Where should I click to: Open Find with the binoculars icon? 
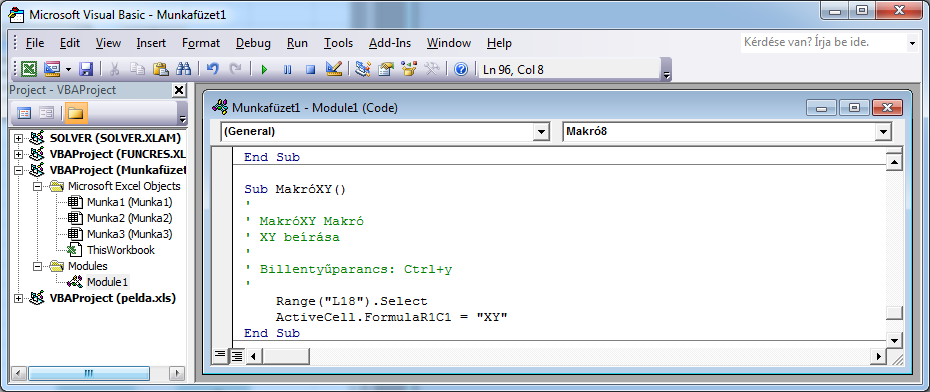click(183, 69)
